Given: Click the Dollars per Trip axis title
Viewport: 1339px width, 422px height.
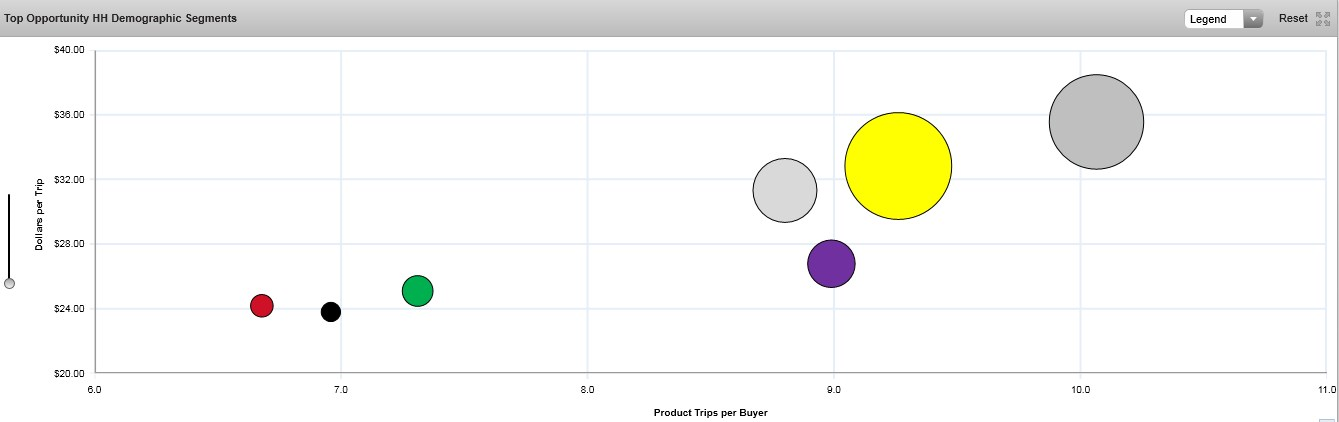Looking at the screenshot, I should 39,214.
